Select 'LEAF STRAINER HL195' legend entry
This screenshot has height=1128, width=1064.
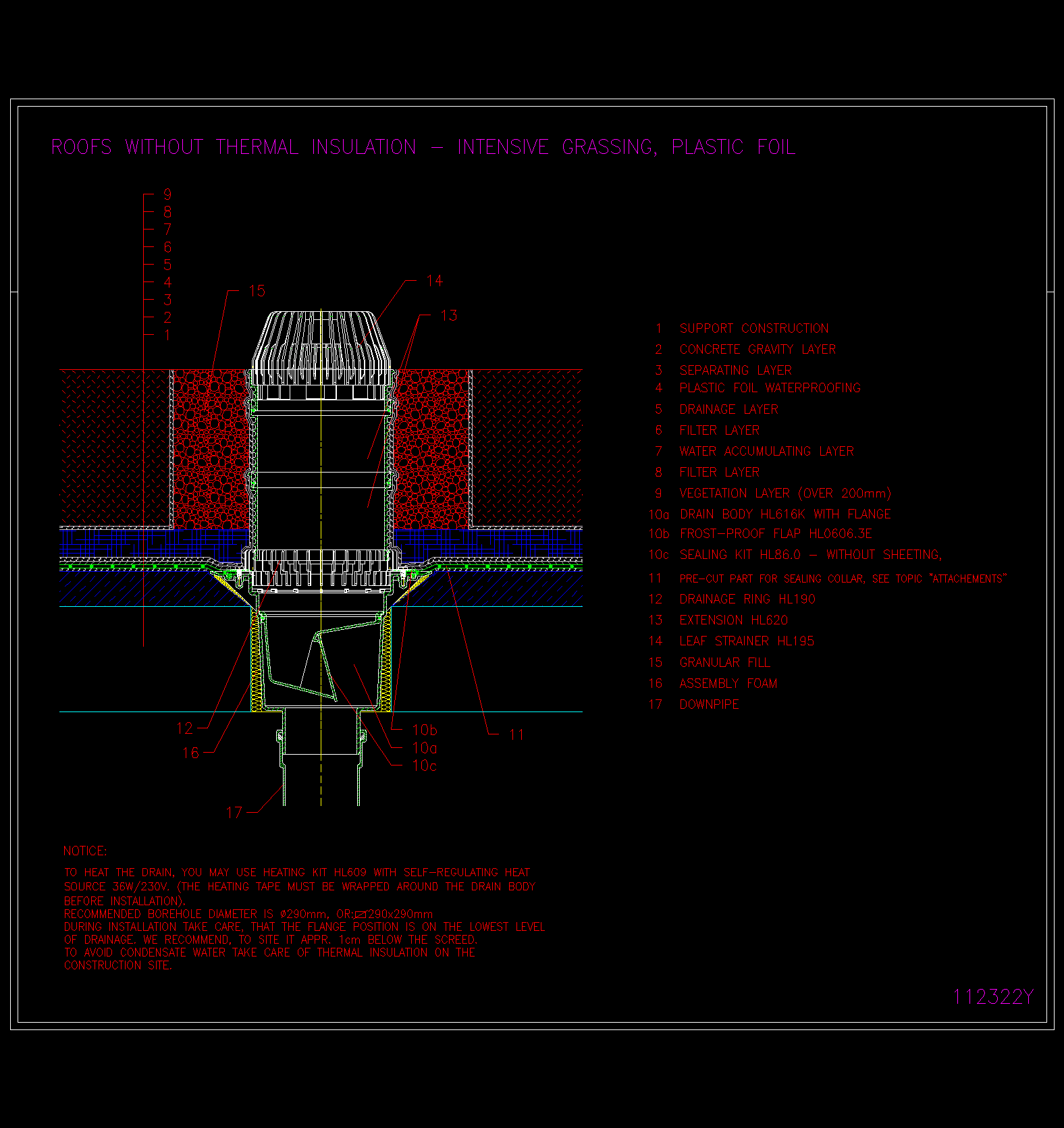pyautogui.click(x=747, y=641)
